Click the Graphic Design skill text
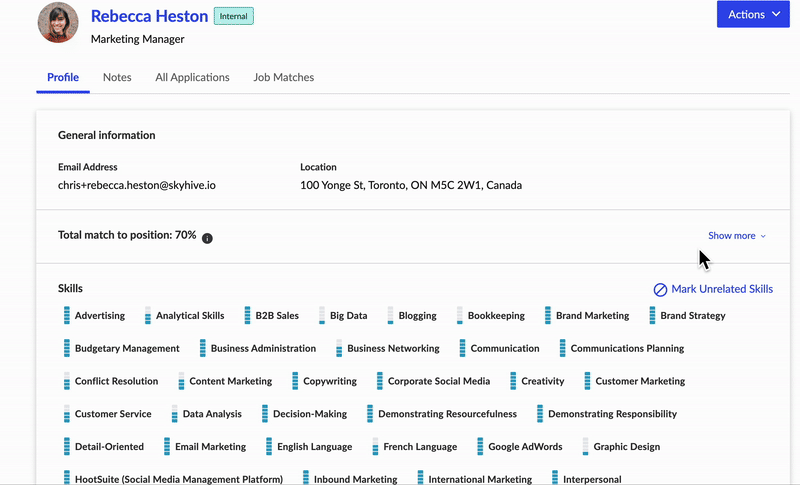 pos(627,447)
